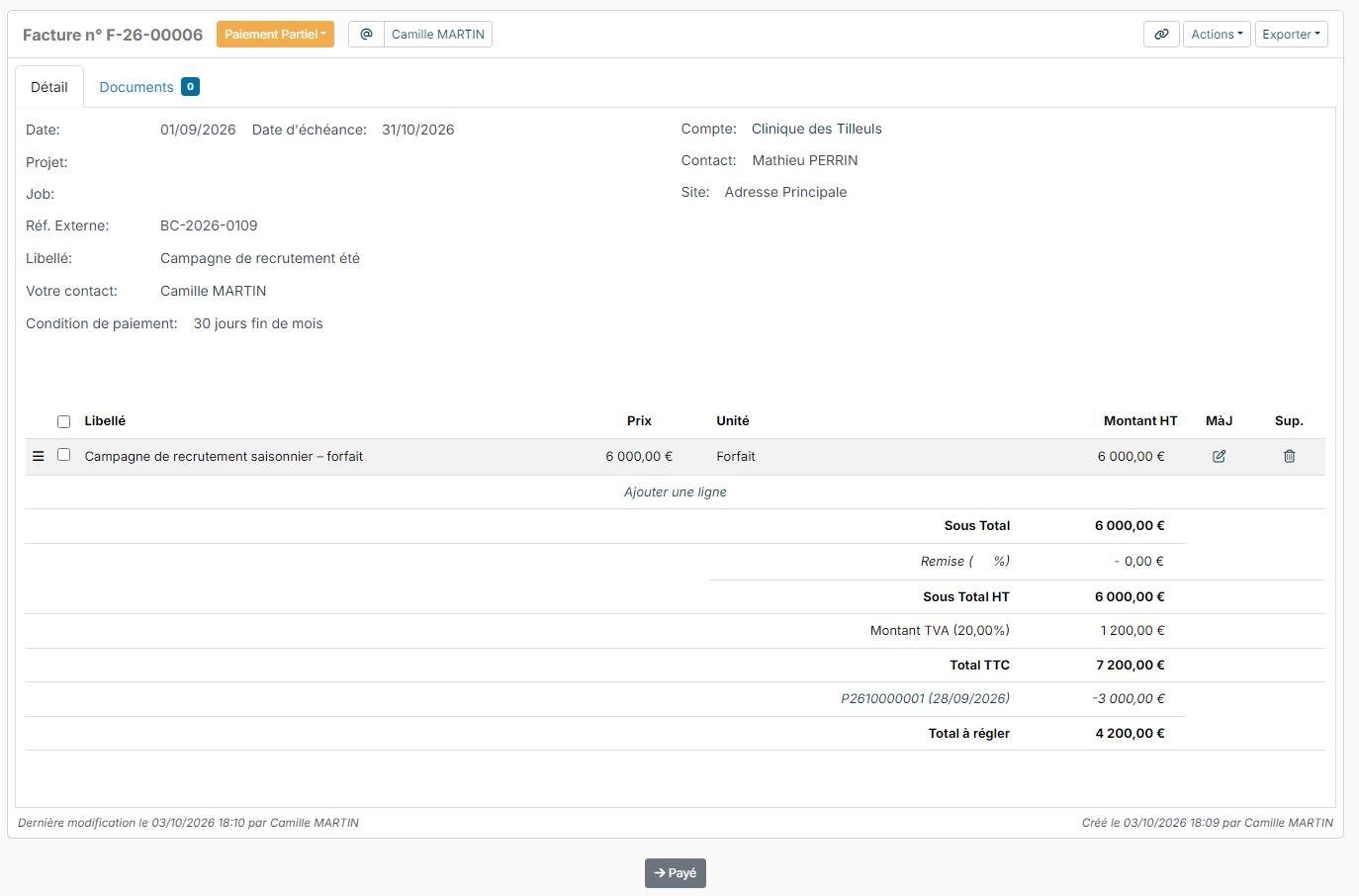Click the Libellé column header
The height and width of the screenshot is (896, 1359).
105,420
